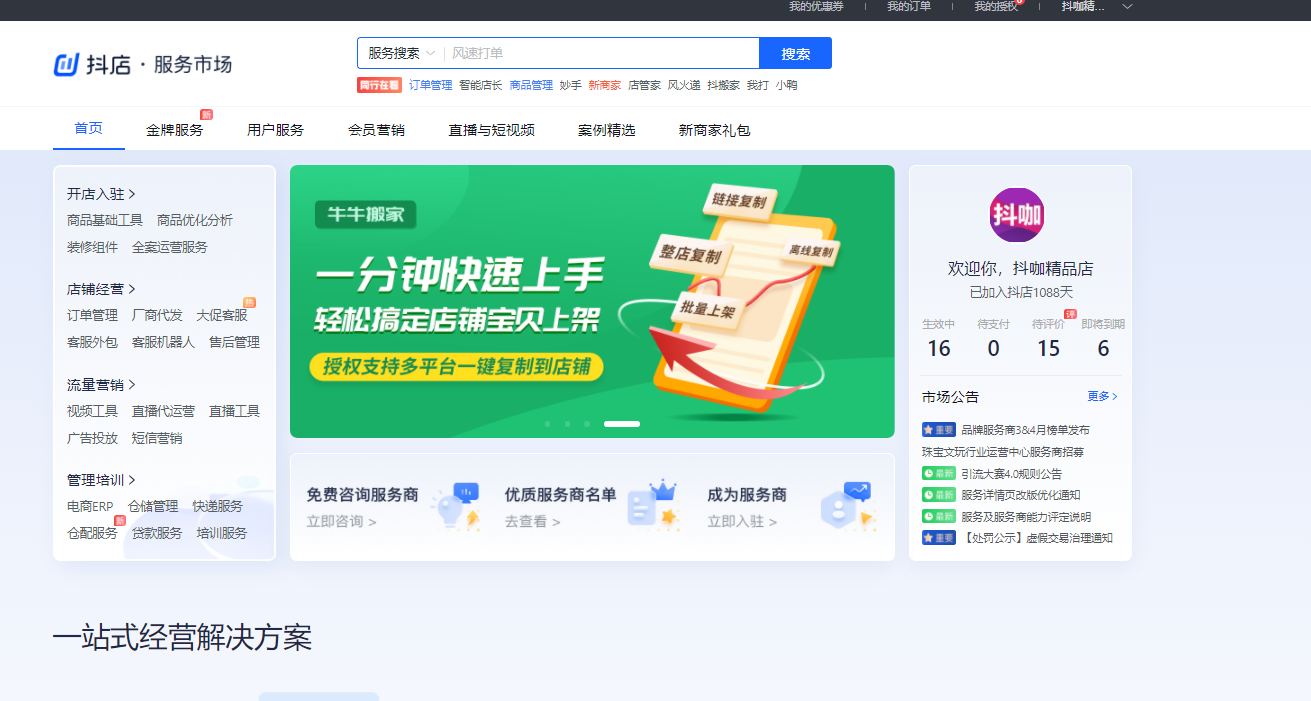
Task: Open the 直播与短视频 tab
Action: (491, 130)
